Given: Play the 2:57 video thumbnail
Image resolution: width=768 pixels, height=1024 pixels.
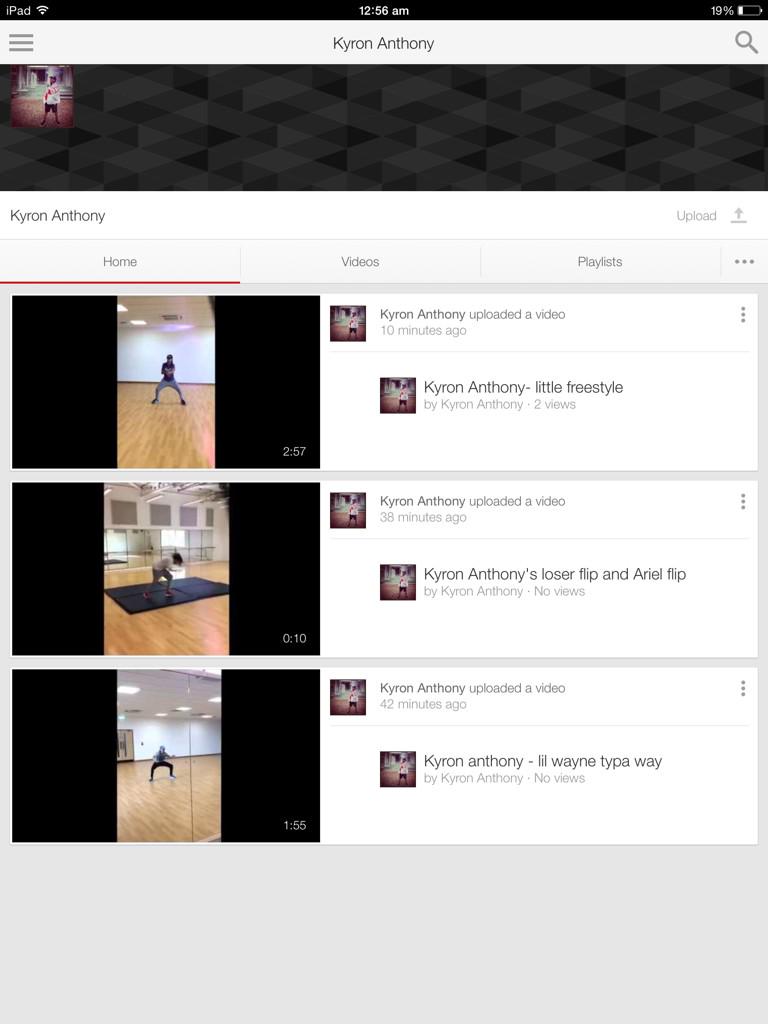Looking at the screenshot, I should click(x=166, y=382).
